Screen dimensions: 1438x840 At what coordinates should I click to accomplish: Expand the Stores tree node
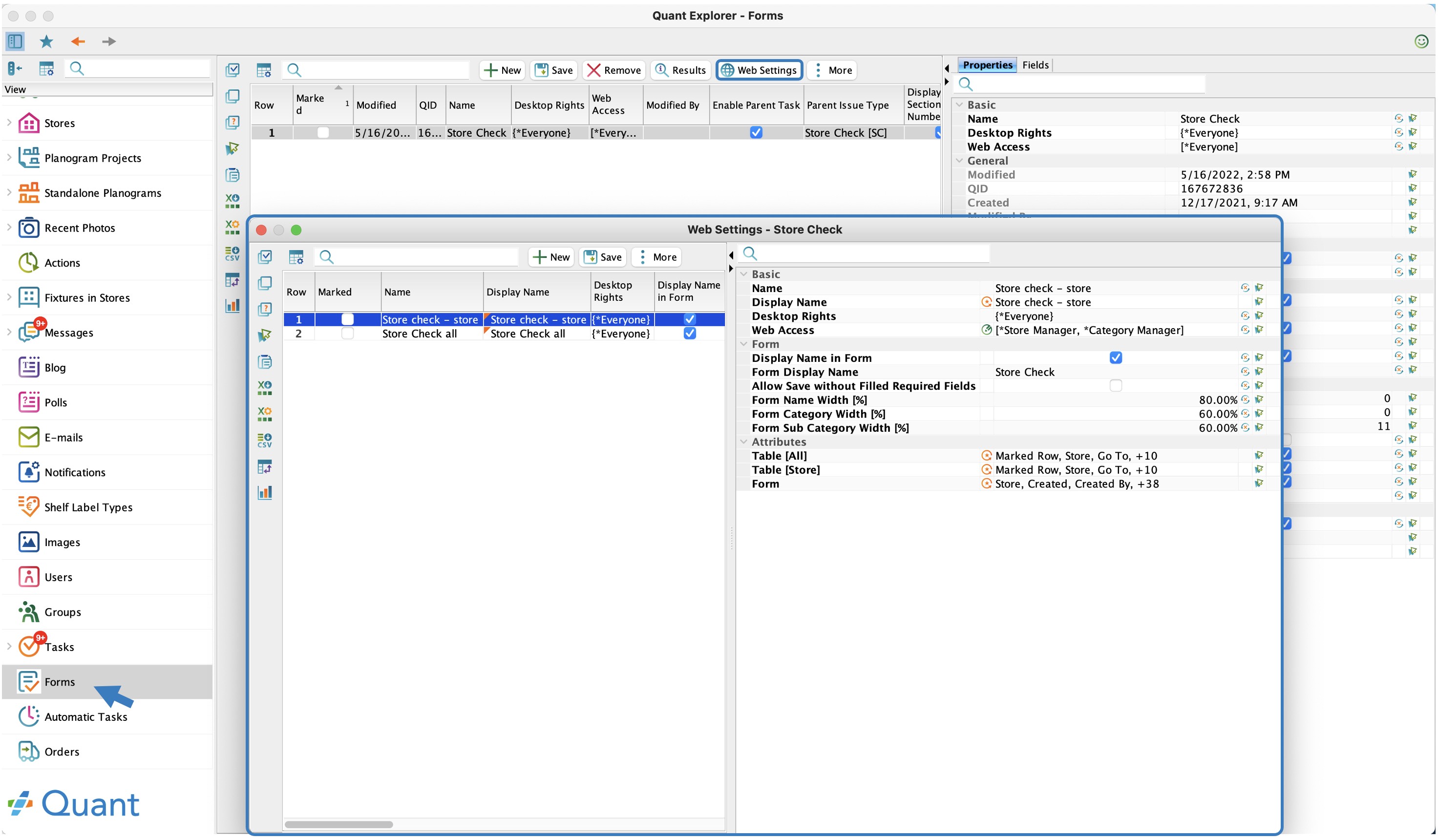coord(9,122)
